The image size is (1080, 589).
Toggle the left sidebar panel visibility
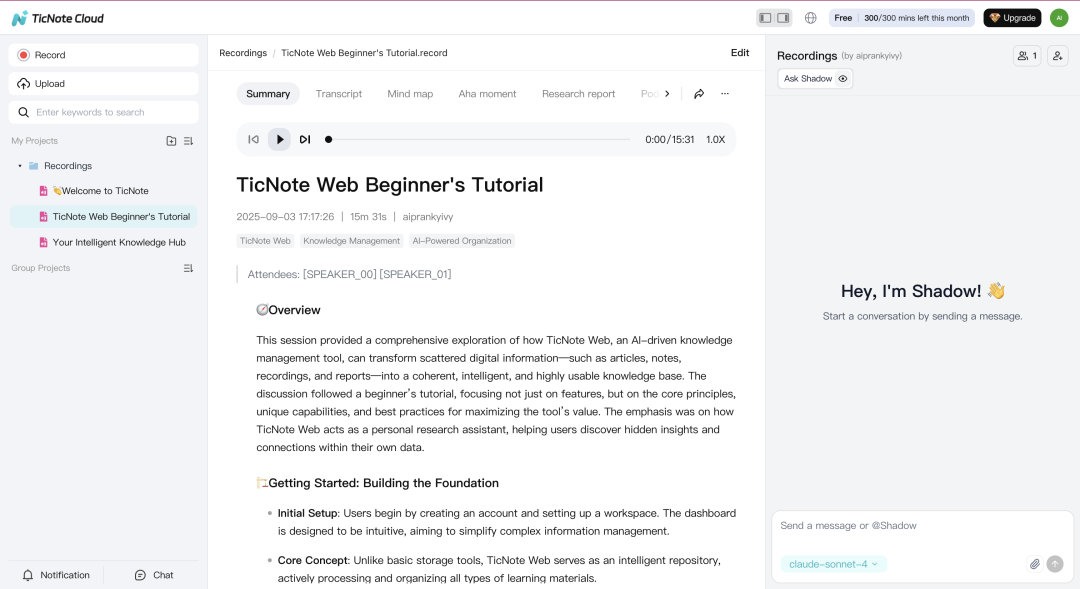(x=765, y=18)
